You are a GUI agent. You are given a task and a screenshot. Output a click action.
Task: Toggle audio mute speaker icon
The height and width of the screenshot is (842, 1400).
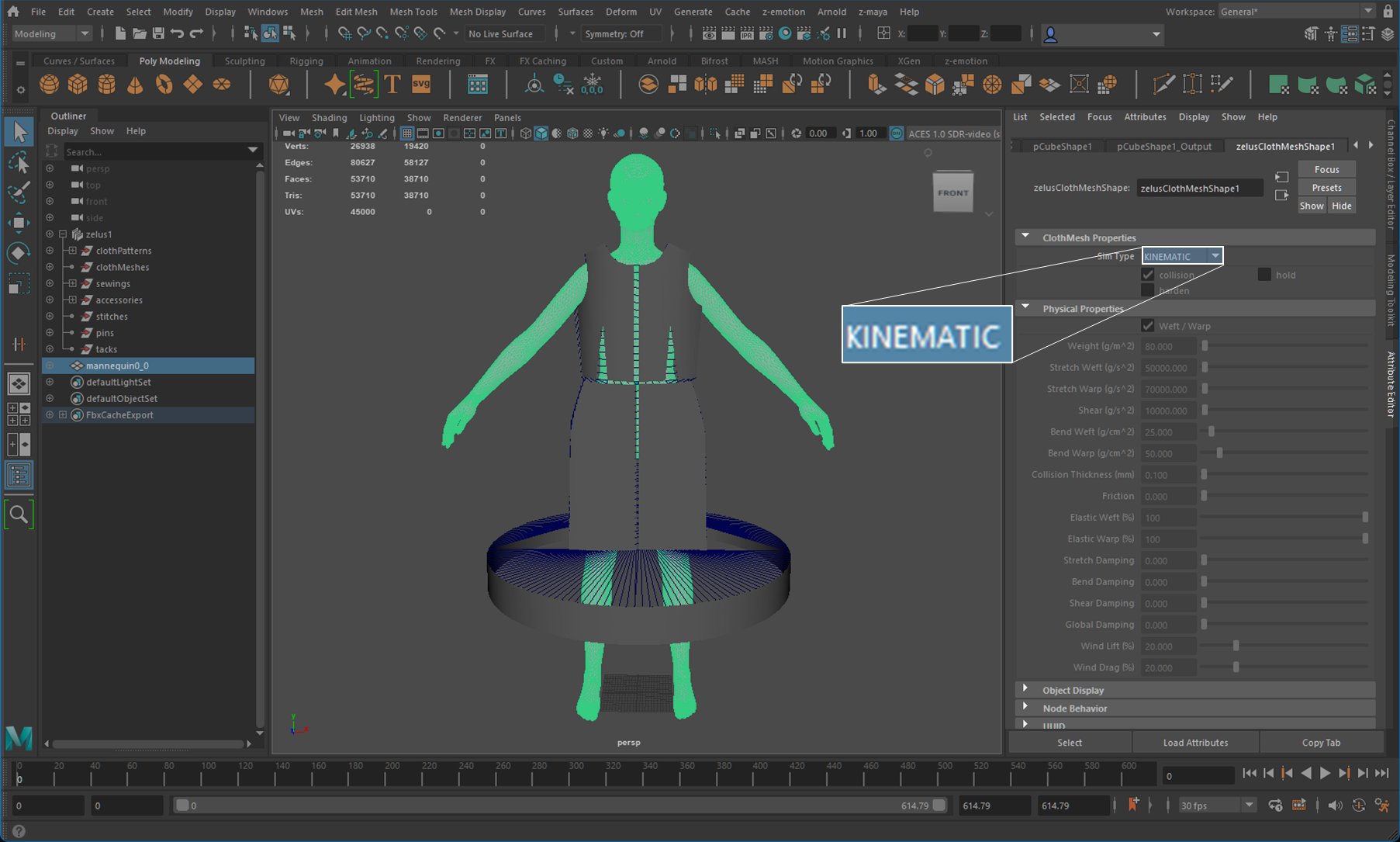tap(1334, 806)
